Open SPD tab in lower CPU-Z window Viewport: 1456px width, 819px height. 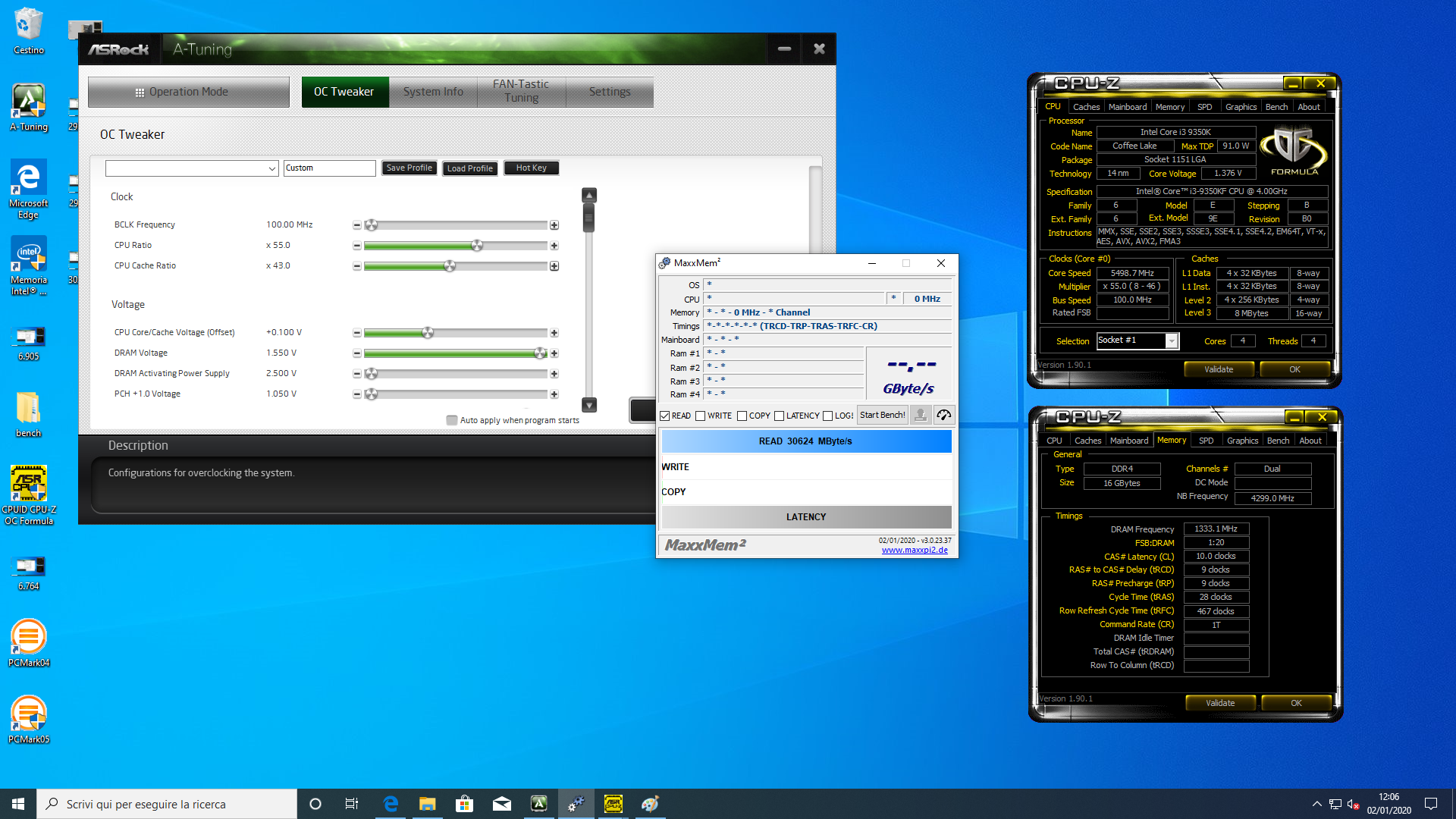(1206, 441)
